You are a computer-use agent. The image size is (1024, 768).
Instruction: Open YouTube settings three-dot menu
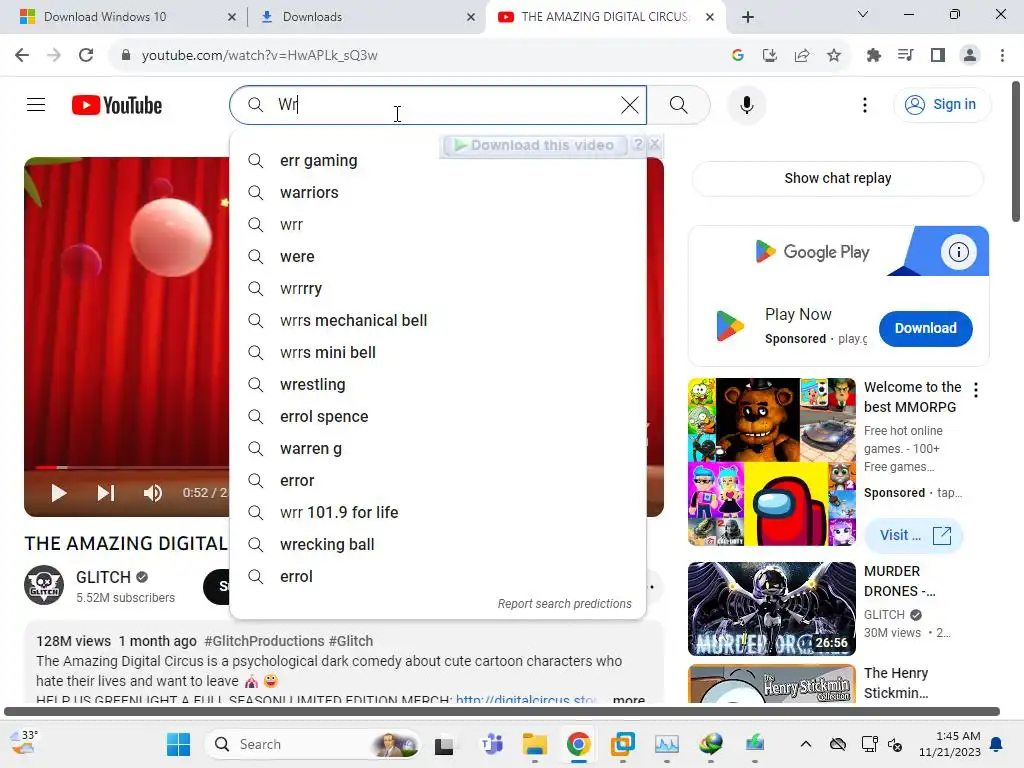point(865,104)
